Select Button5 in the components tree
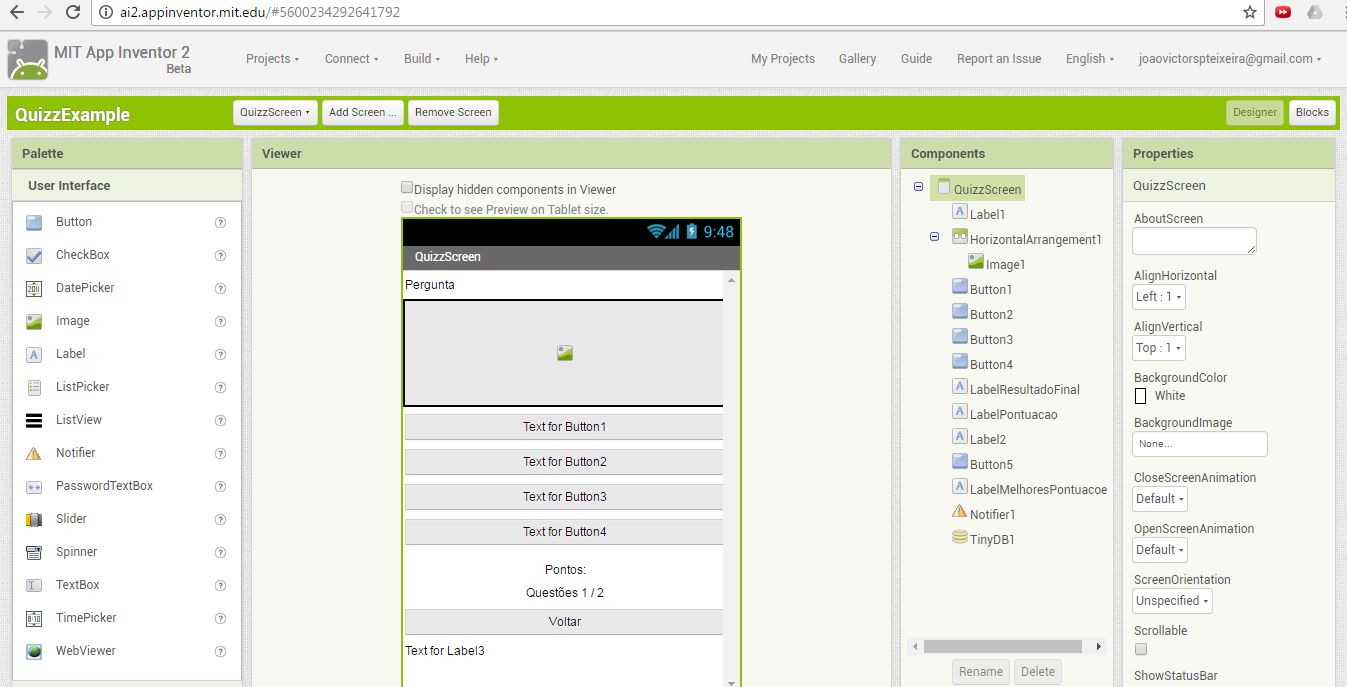 pyautogui.click(x=991, y=464)
